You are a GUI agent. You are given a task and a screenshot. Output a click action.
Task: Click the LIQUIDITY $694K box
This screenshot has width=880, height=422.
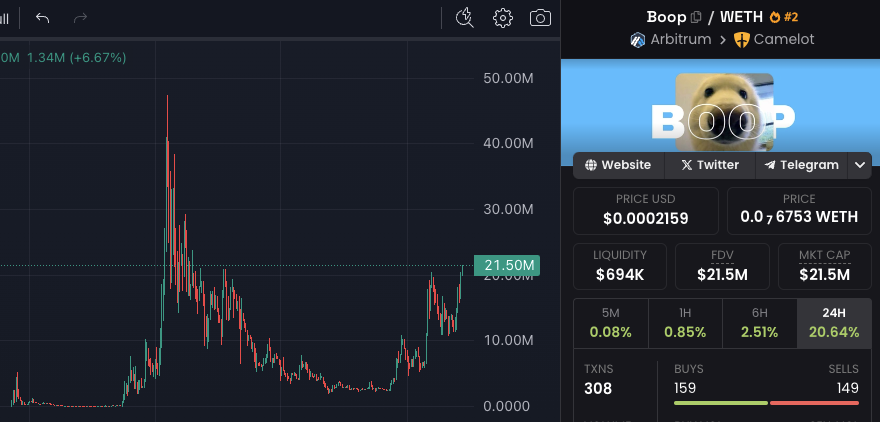(620, 266)
